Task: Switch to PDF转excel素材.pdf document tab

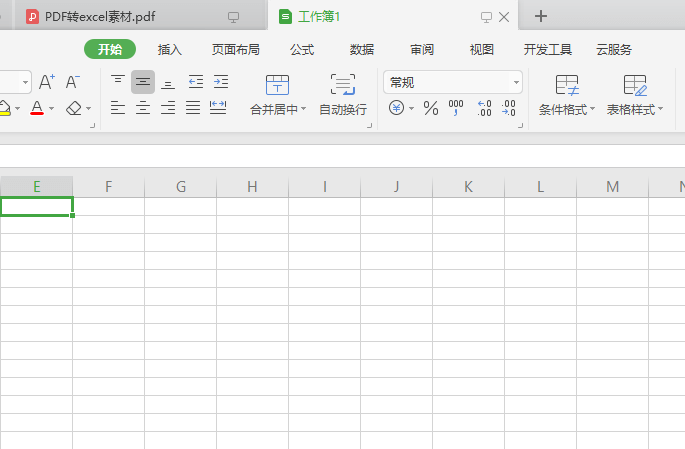Action: (140, 17)
